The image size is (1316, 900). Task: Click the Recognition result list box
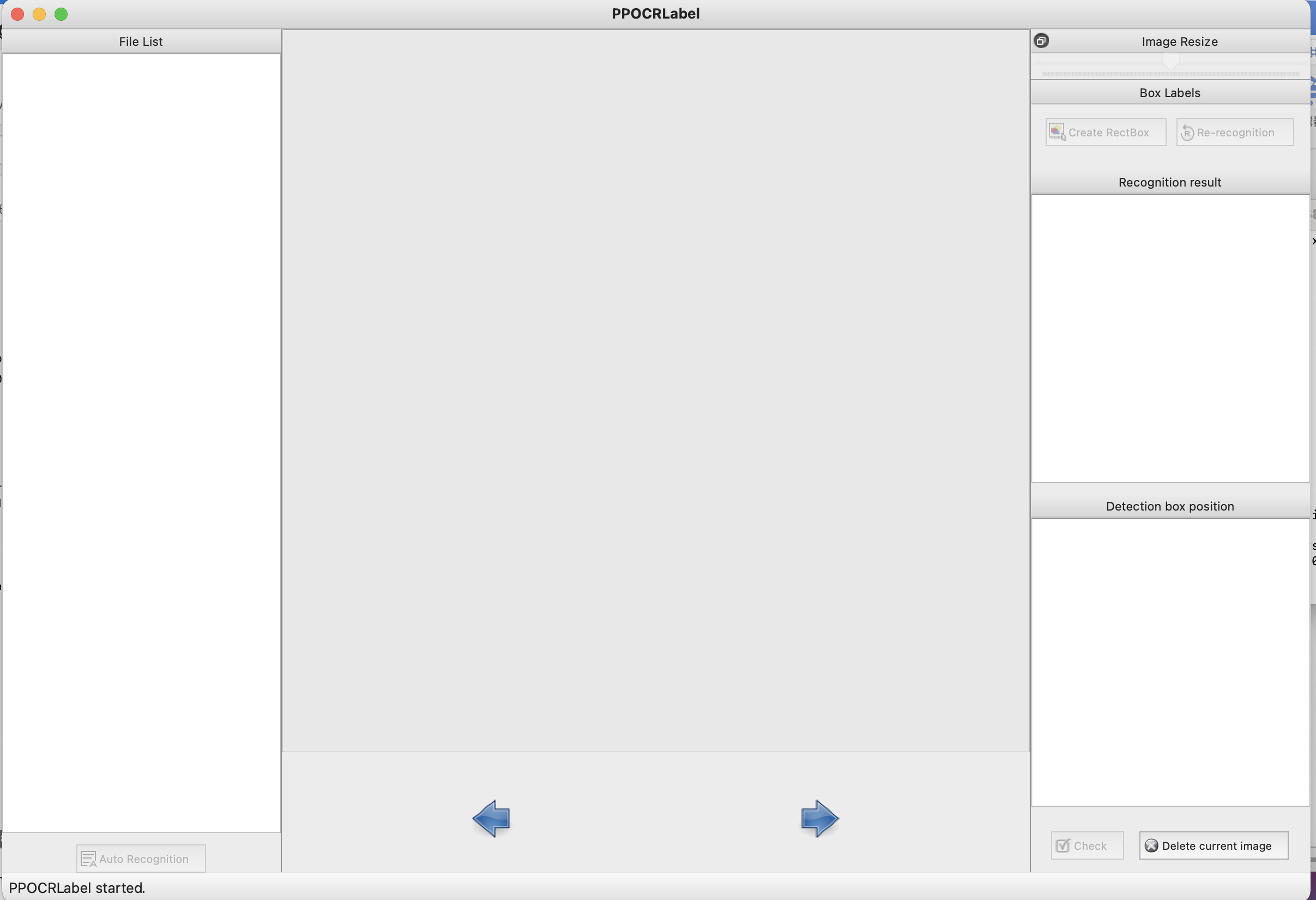(x=1170, y=338)
